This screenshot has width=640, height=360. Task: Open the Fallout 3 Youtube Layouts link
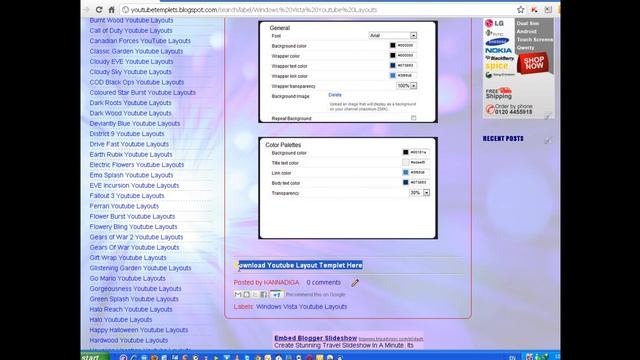[127, 196]
